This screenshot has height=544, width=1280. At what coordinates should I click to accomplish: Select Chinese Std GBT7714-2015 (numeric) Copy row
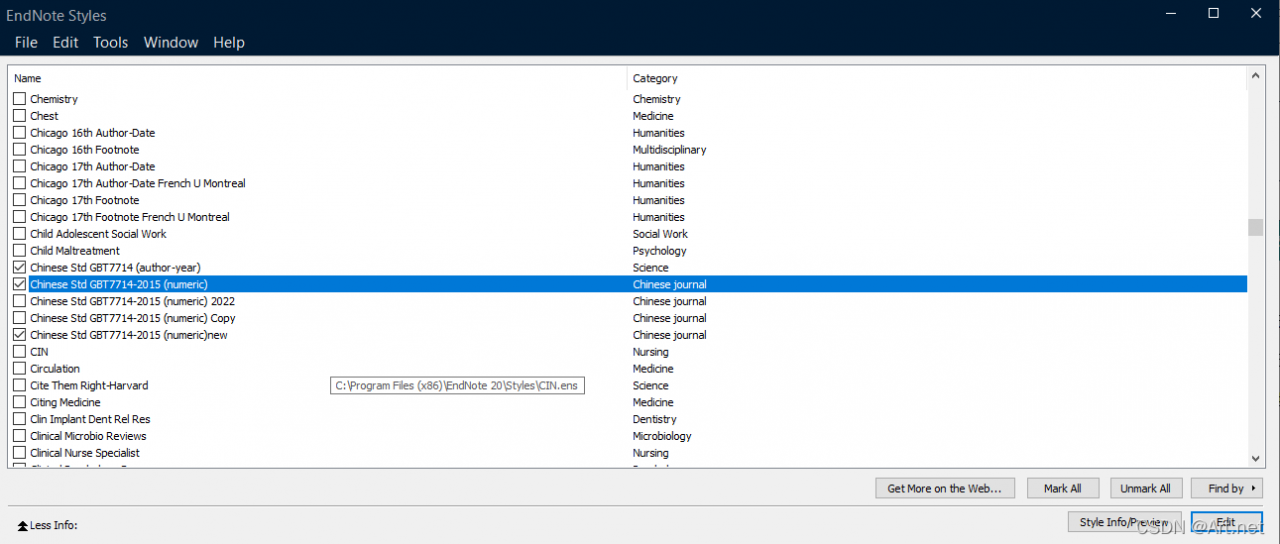point(628,318)
